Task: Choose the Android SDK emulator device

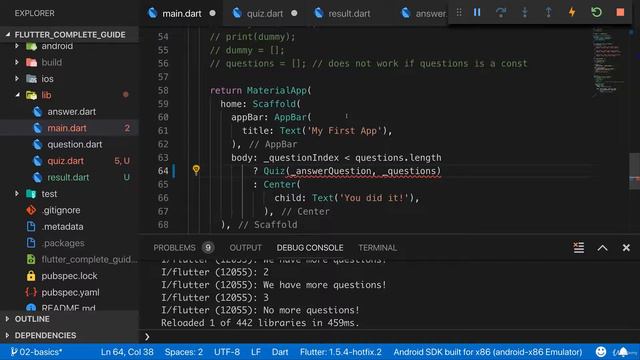Action: click(488, 352)
